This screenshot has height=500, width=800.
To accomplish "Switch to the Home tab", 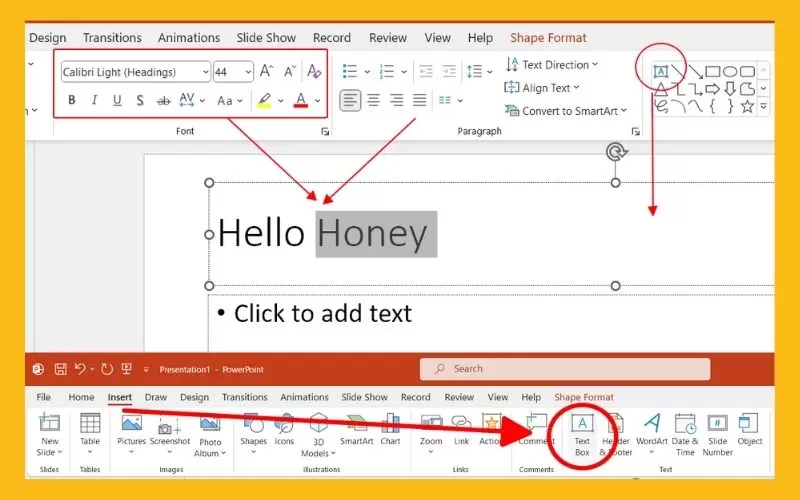I will (81, 397).
